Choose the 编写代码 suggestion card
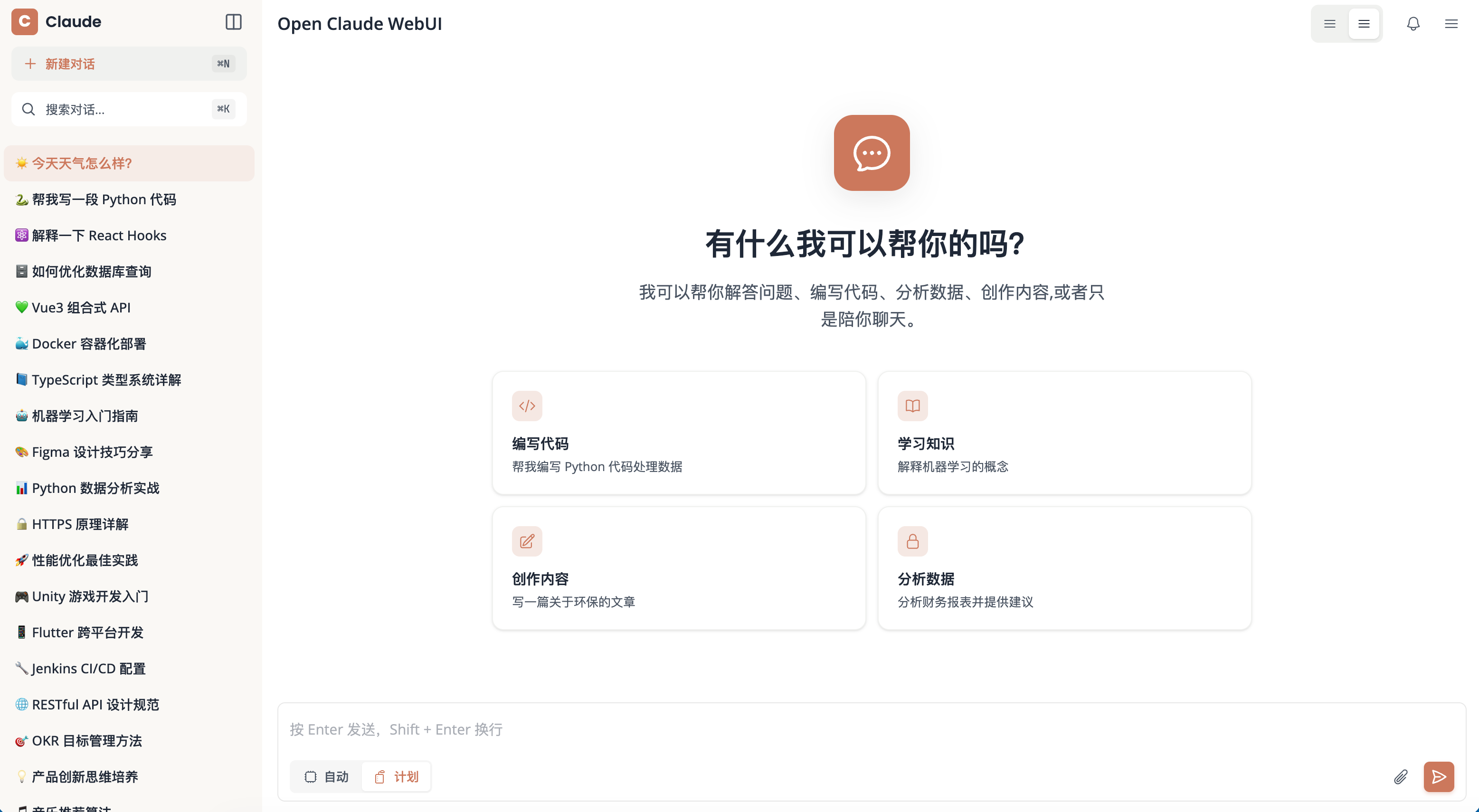 coord(679,433)
